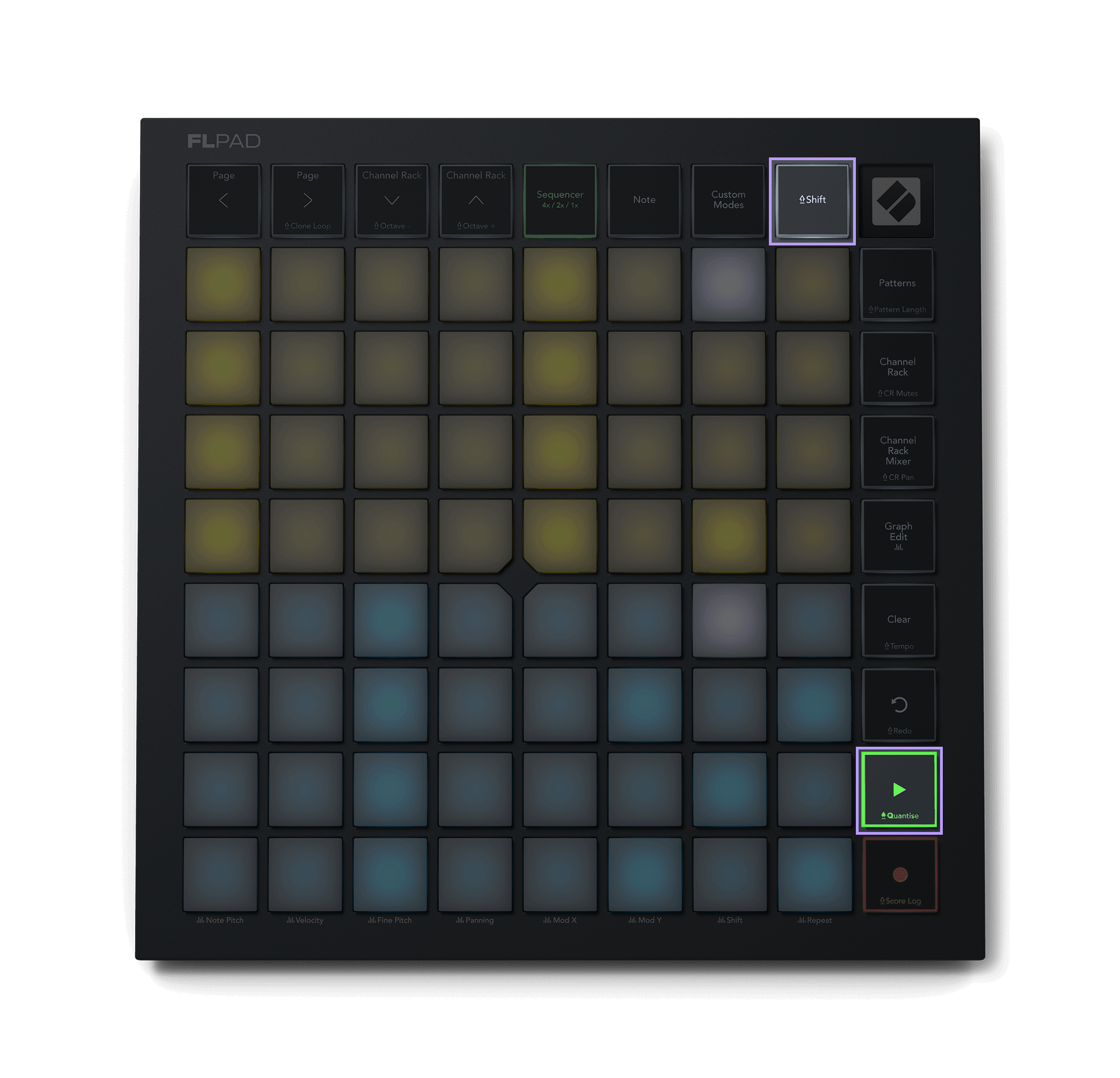The height and width of the screenshot is (1078, 1120).
Task: Select the Channel Rack / CR Mutes button
Action: tap(897, 368)
